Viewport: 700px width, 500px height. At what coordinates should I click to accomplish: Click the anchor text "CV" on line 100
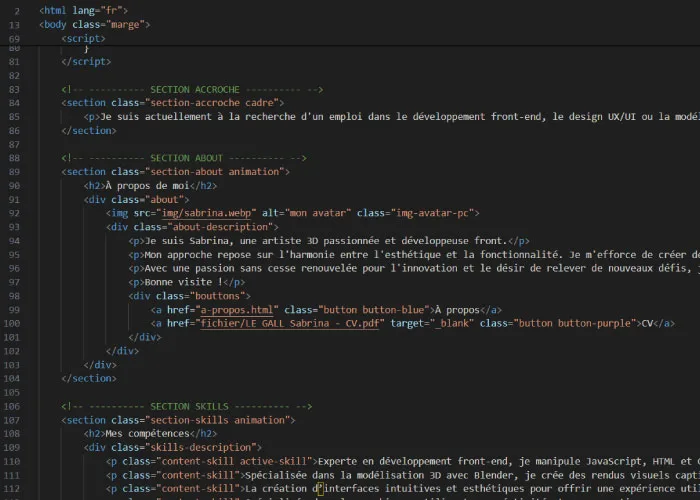pos(647,323)
